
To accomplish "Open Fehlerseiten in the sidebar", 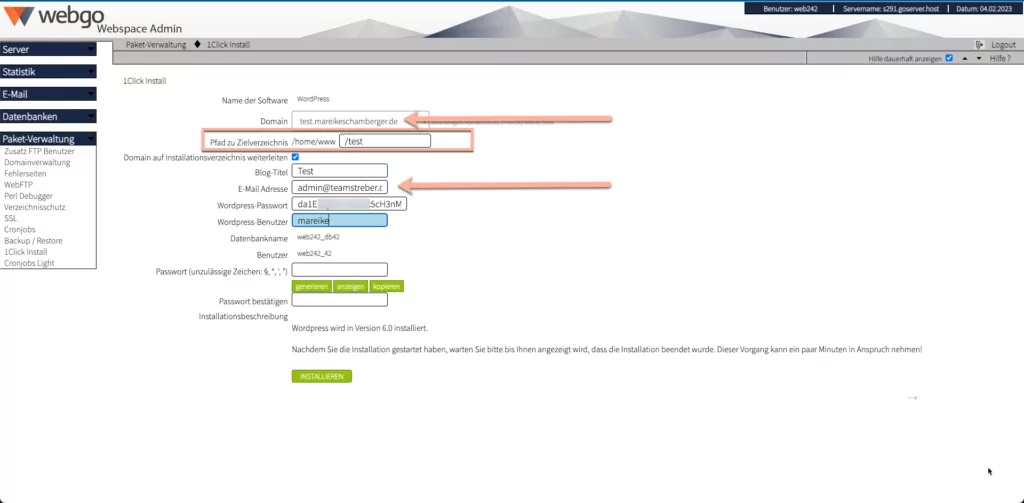I will 25,174.
